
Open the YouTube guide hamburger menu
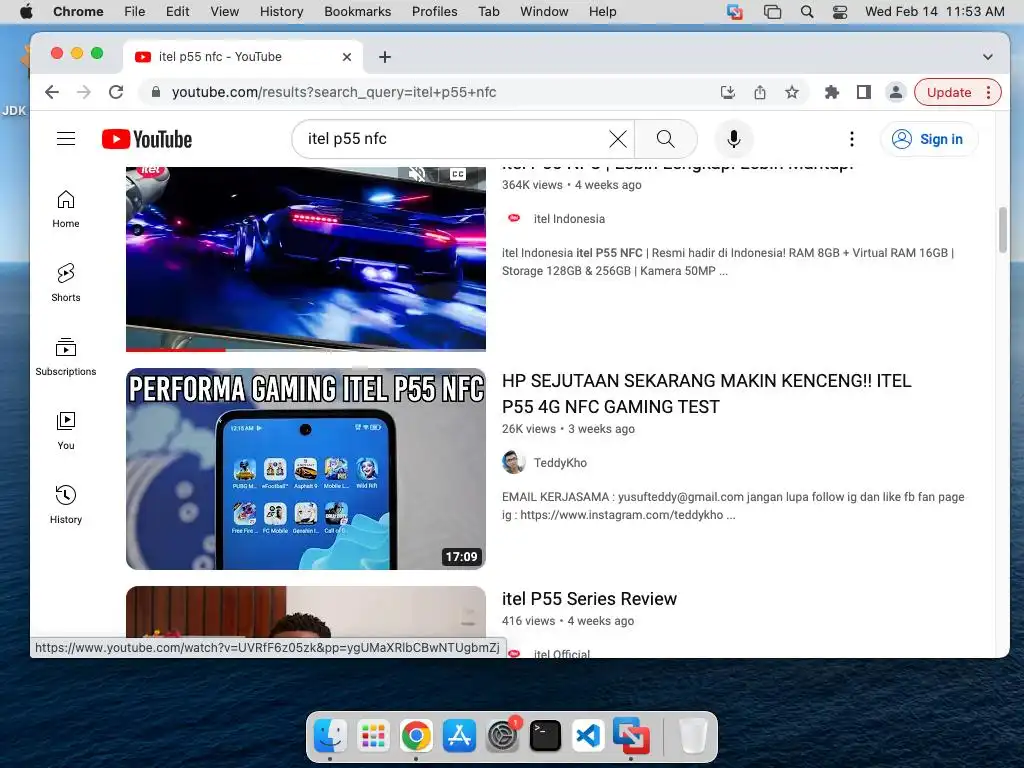(66, 139)
